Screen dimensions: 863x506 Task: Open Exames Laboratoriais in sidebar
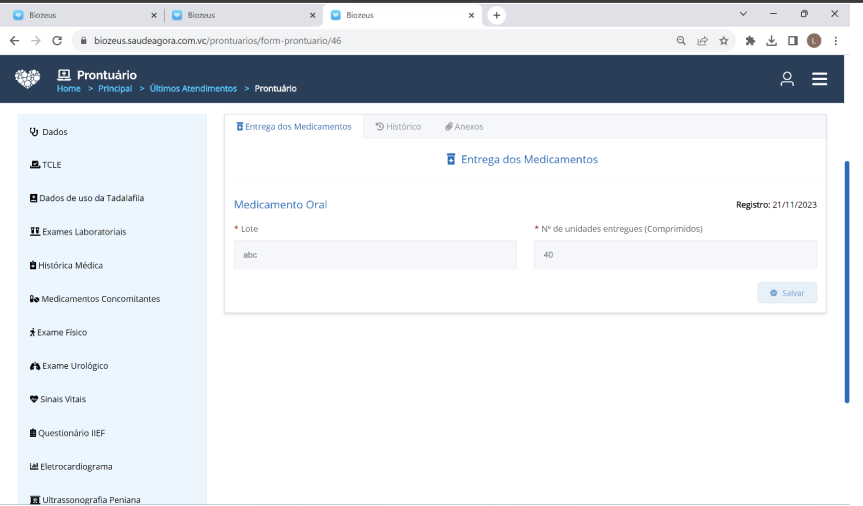[84, 232]
